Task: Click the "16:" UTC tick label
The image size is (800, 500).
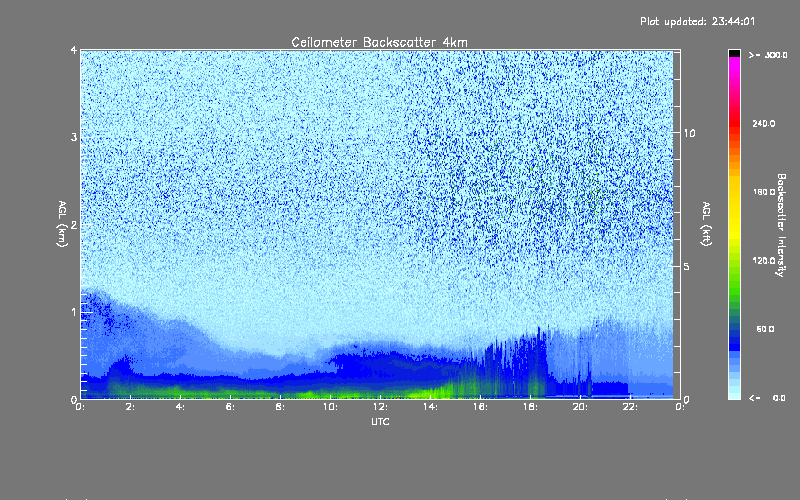Action: pos(480,407)
